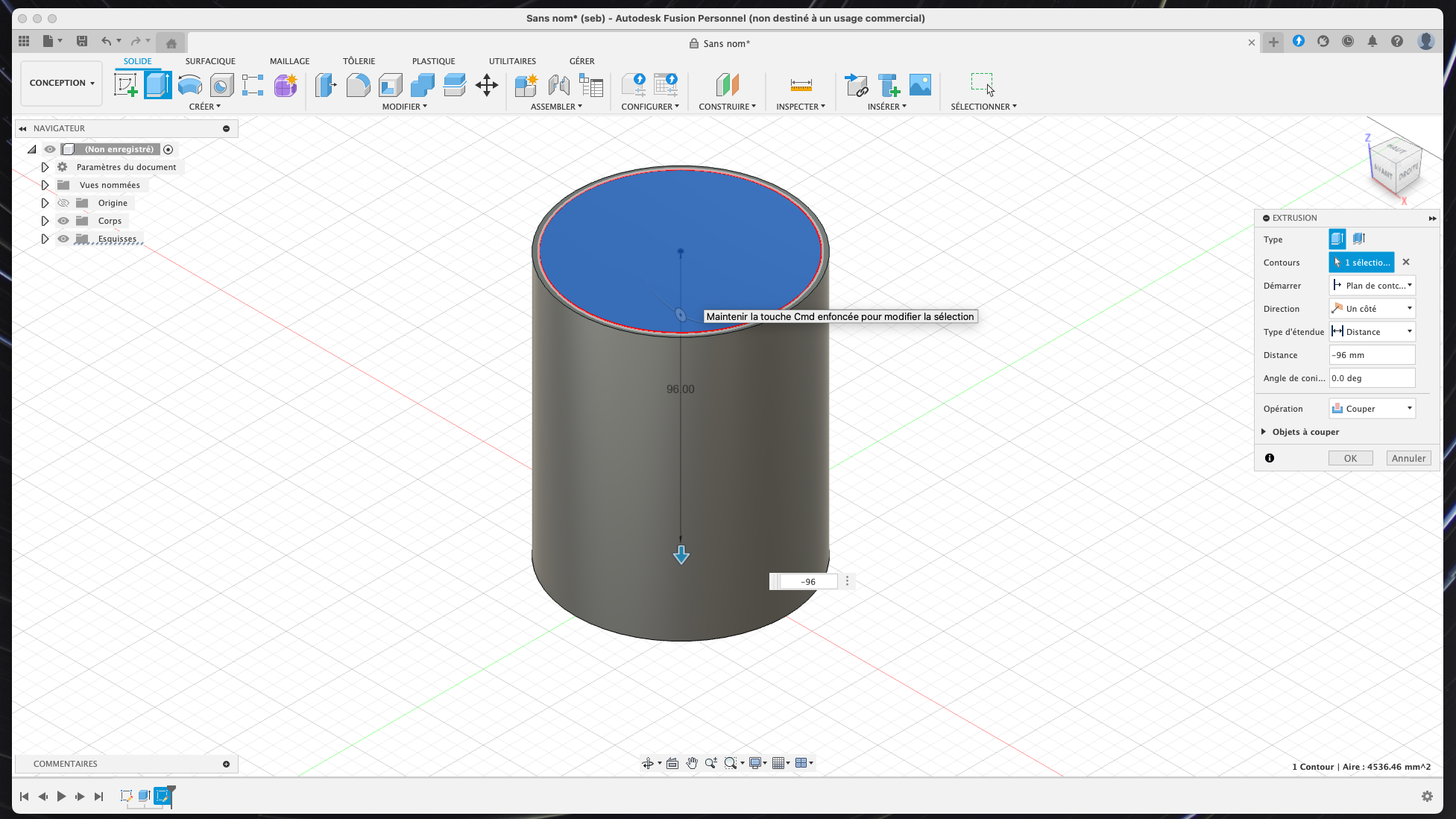
Task: Open the Measure tool under Inspecter
Action: [x=801, y=85]
